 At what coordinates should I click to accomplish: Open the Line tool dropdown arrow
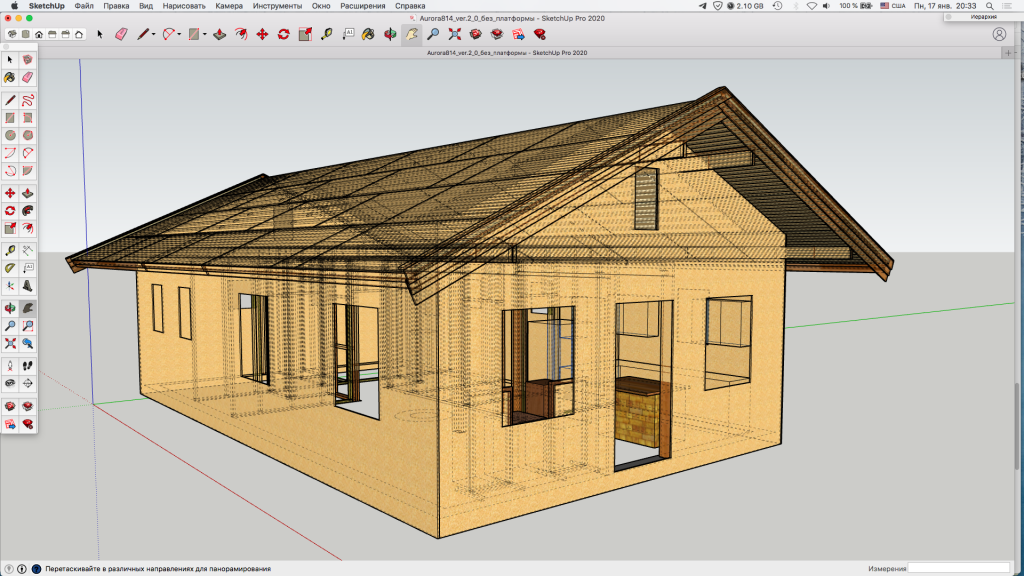[x=154, y=34]
